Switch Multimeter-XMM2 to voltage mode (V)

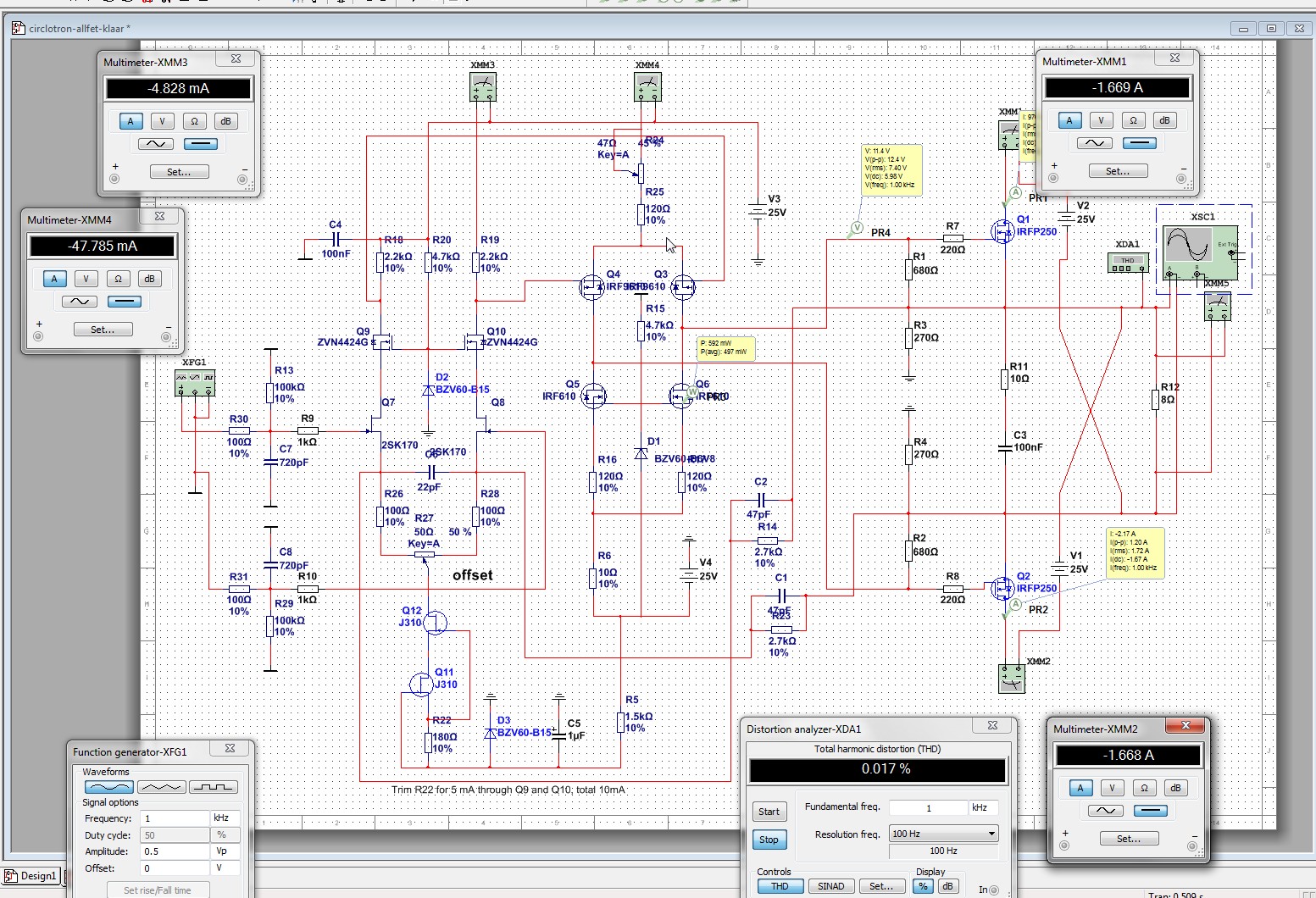pos(1112,788)
